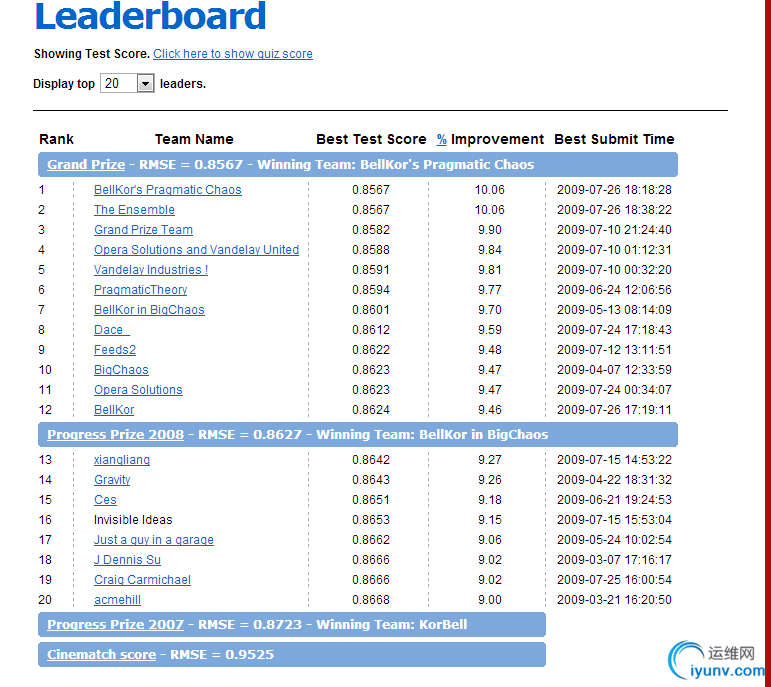Click submit time 2009-07-12 13:11:51
This screenshot has width=771, height=687.
tap(614, 350)
